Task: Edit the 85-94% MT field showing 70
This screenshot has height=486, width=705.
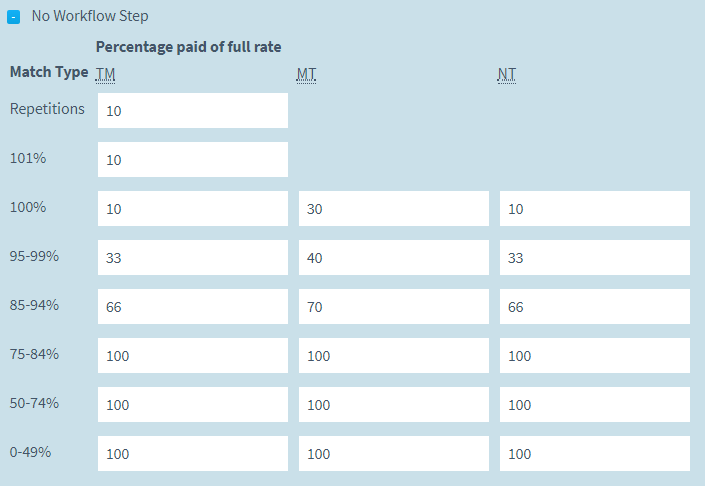Action: click(393, 307)
